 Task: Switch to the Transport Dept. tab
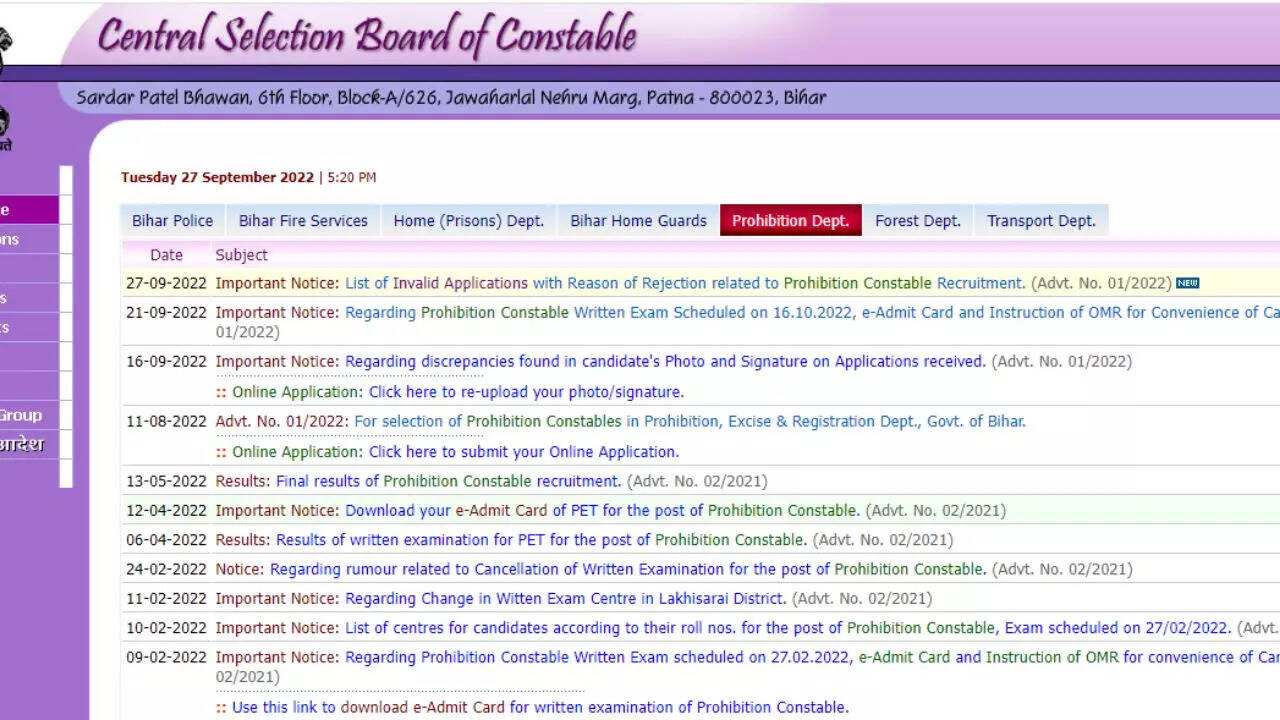[x=1041, y=221]
